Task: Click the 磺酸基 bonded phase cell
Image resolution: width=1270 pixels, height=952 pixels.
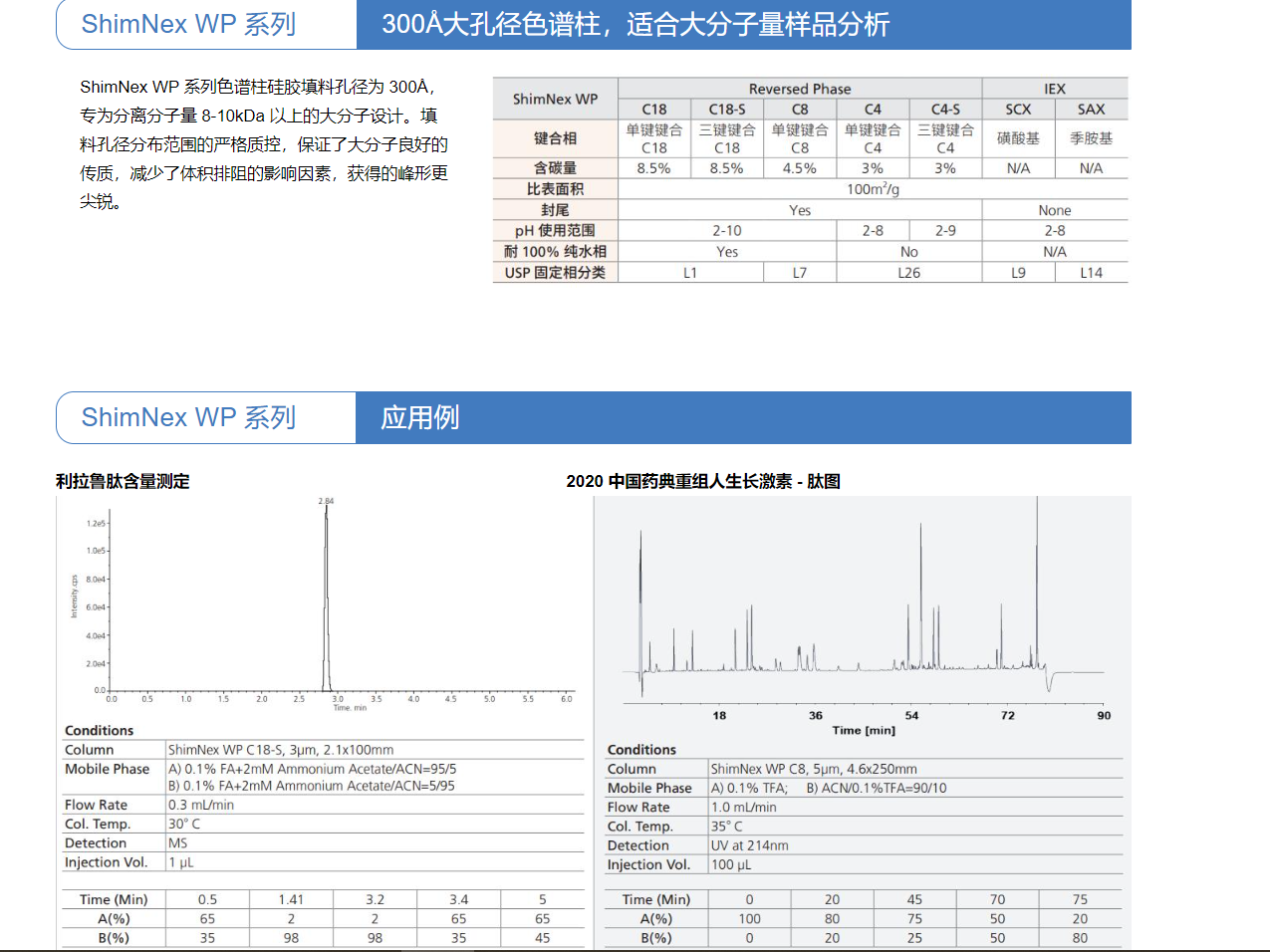Action: 1018,138
